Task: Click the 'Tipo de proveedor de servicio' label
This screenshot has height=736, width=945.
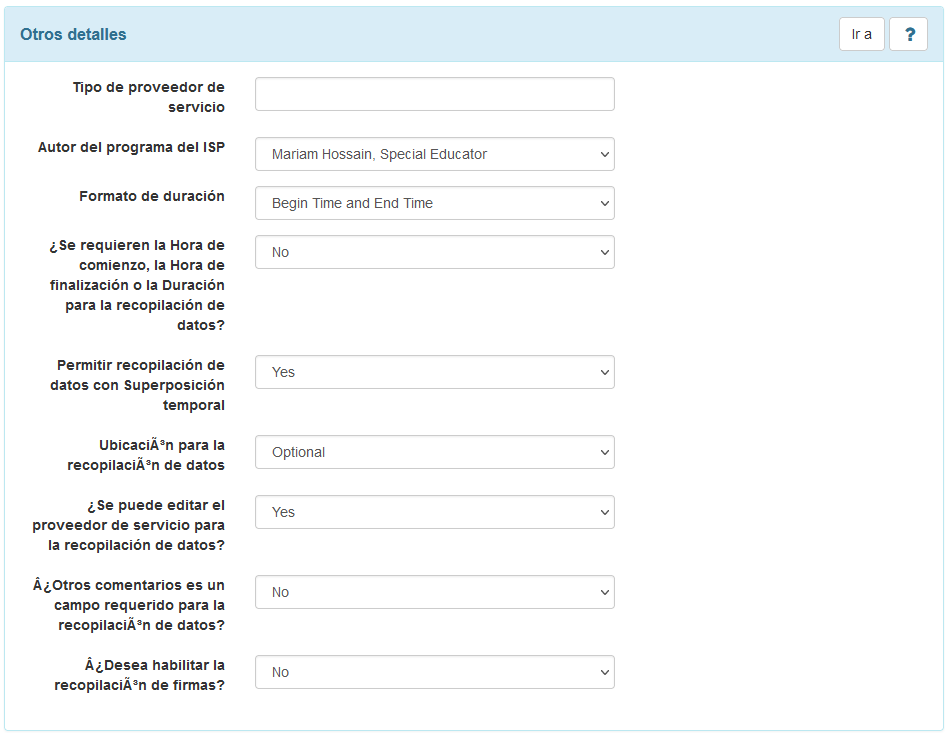Action: pyautogui.click(x=149, y=97)
